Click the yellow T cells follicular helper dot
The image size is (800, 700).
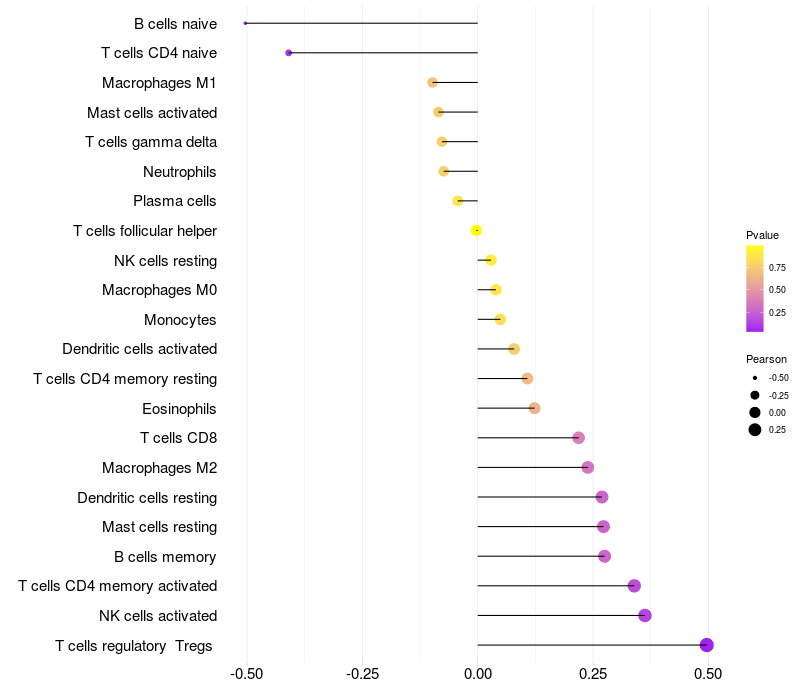click(477, 231)
